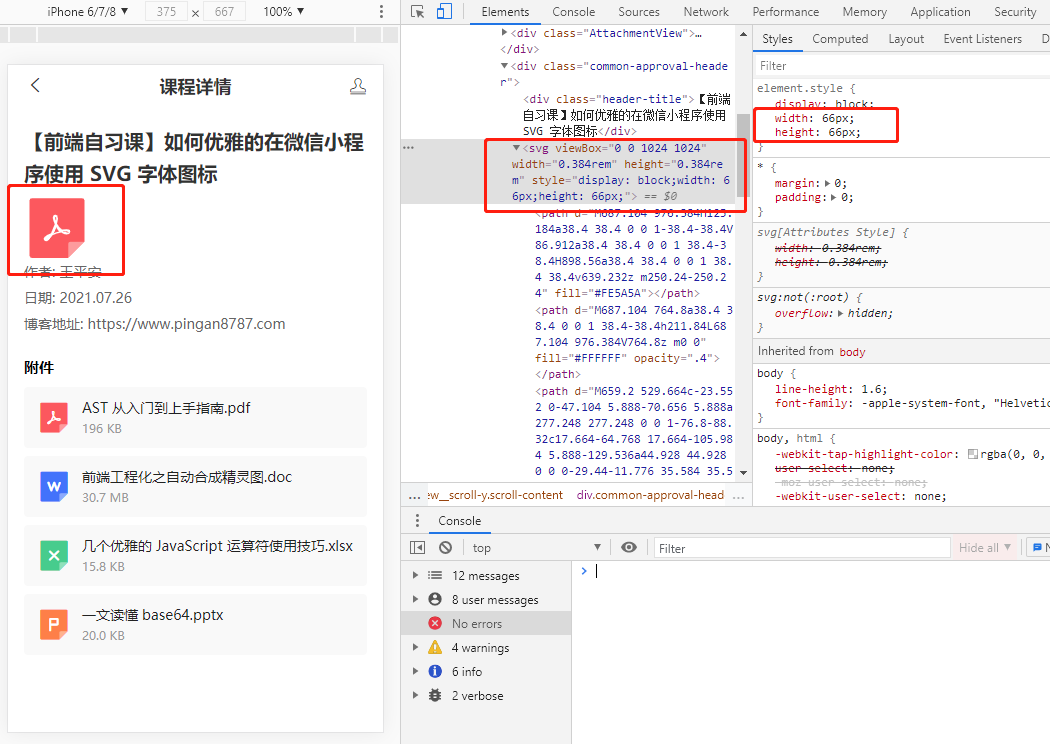Toggle the device toolbar icon

click(x=444, y=11)
